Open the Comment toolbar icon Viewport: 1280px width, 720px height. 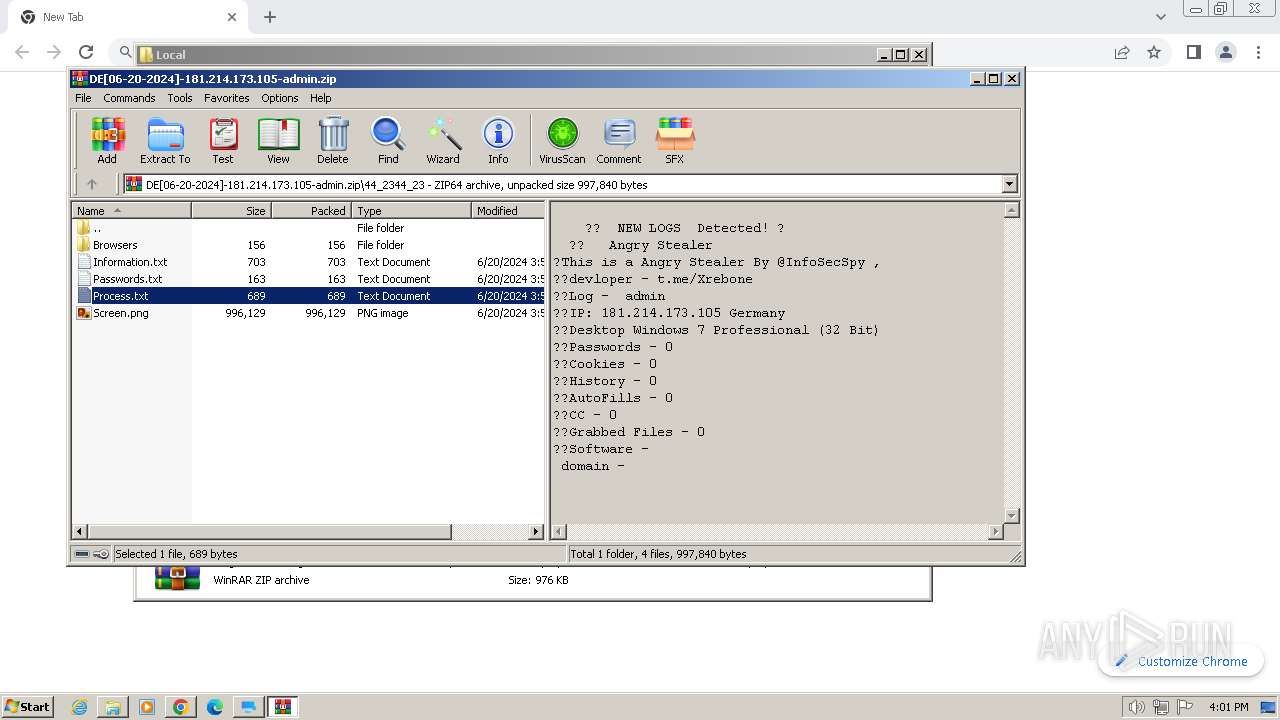coord(619,140)
